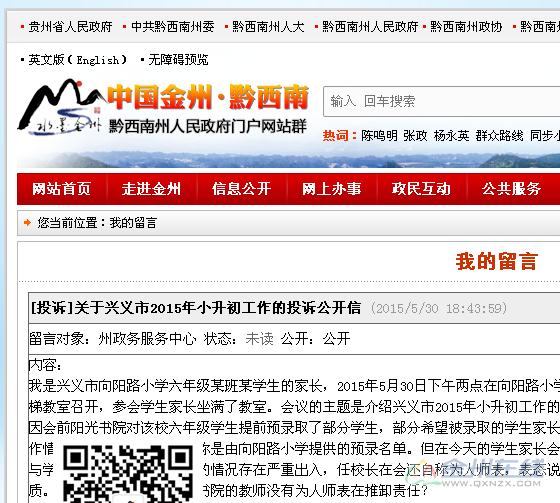Click the 未读 status text

click(260, 339)
